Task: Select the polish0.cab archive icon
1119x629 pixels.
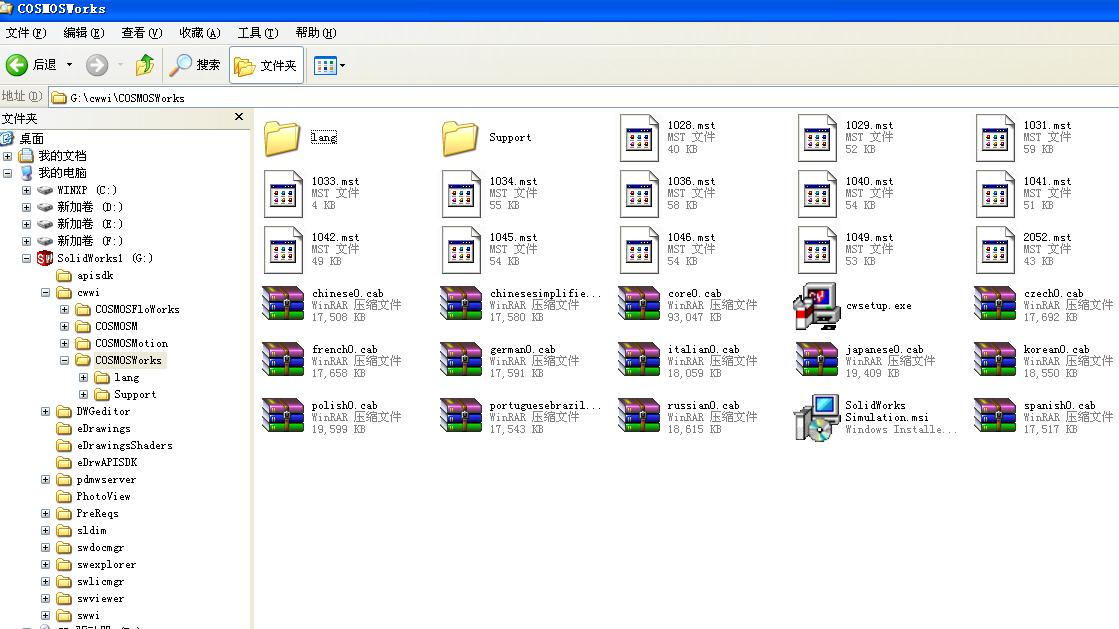Action: coord(283,415)
